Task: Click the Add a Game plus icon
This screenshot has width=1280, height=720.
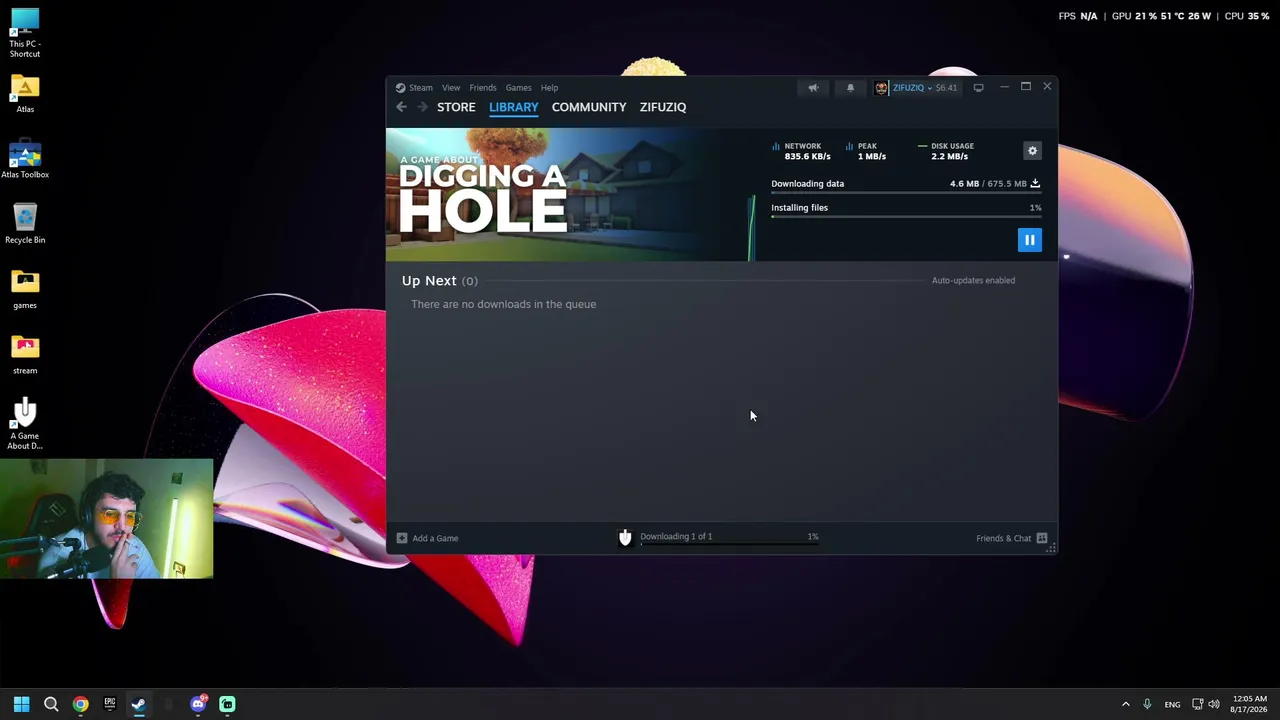Action: [402, 538]
